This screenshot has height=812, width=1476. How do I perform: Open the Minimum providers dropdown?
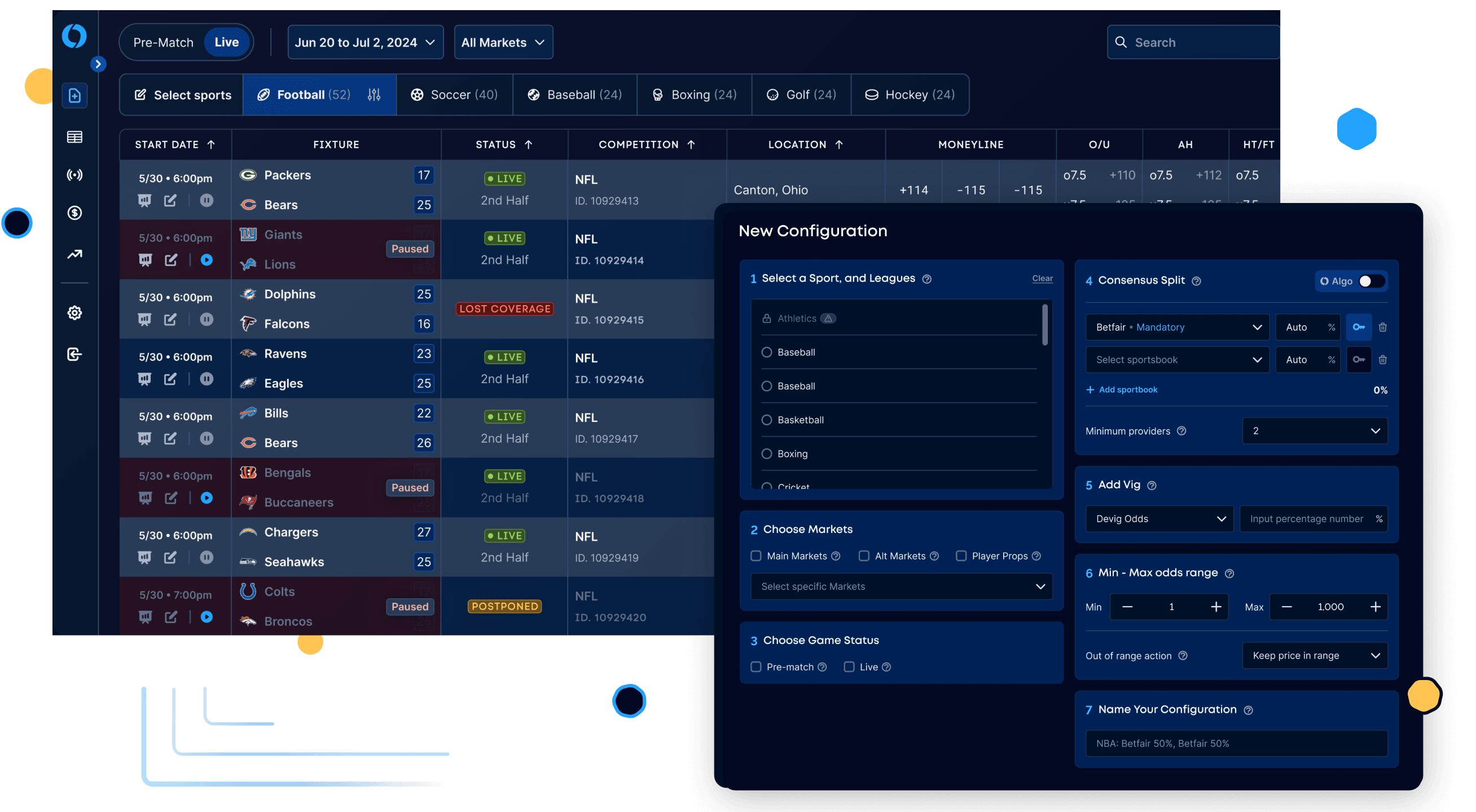click(x=1315, y=431)
